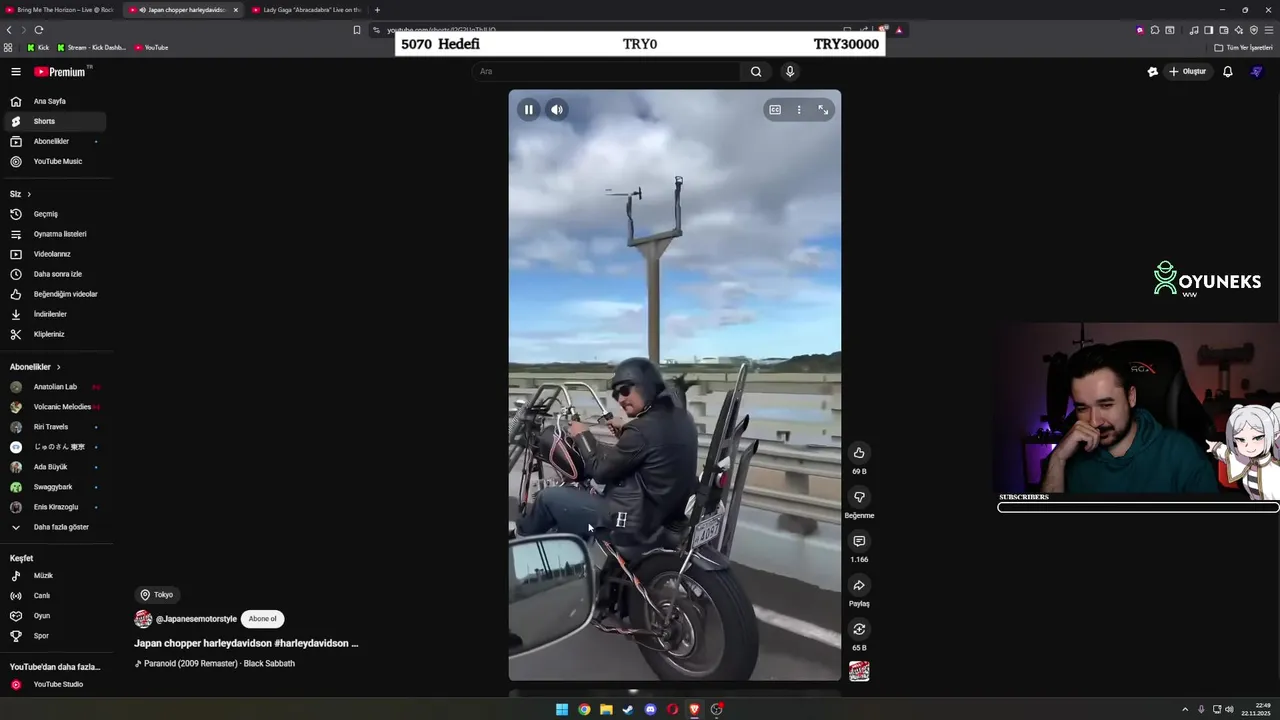The height and width of the screenshot is (720, 1280).
Task: Open Oyun gaming section
Action: click(55, 616)
